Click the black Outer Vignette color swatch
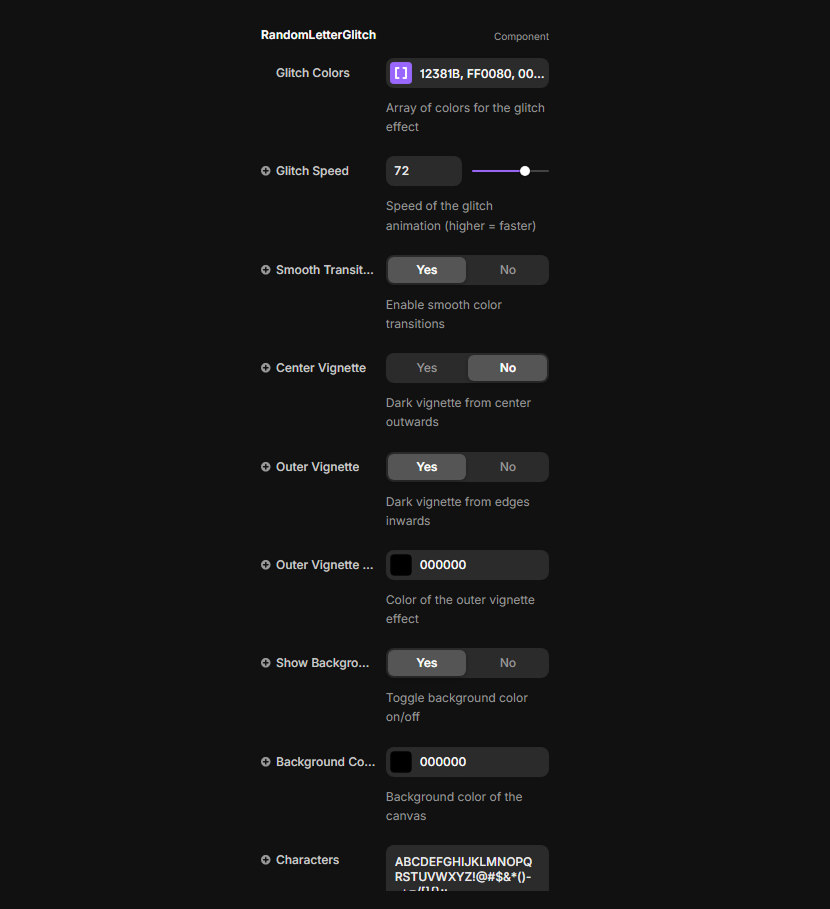Image resolution: width=830 pixels, height=909 pixels. coord(401,565)
